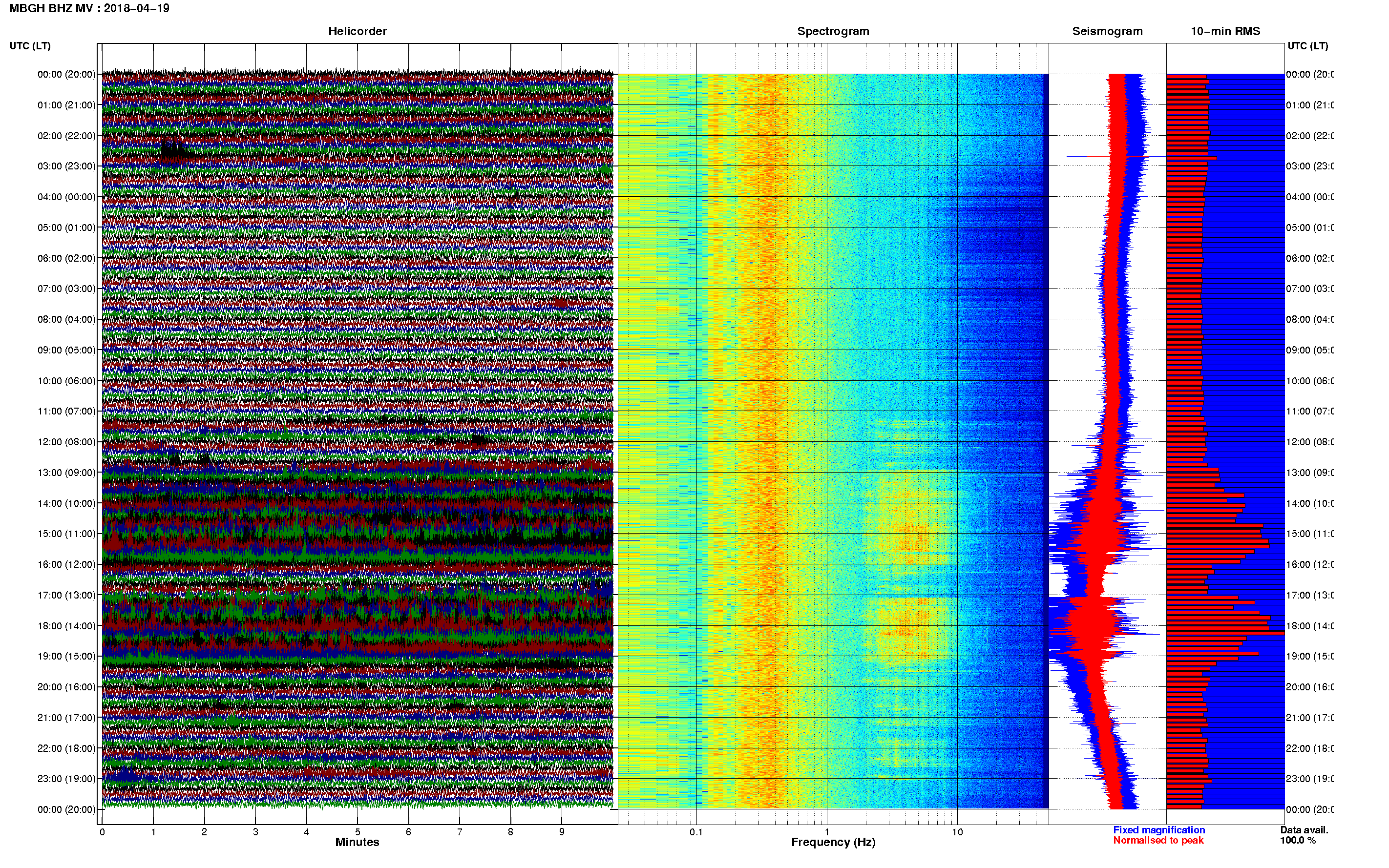Screen dimensions: 1389x868
Task: Click the RMS-side time label beginning "18:00 (14:"
Action: (1310, 626)
